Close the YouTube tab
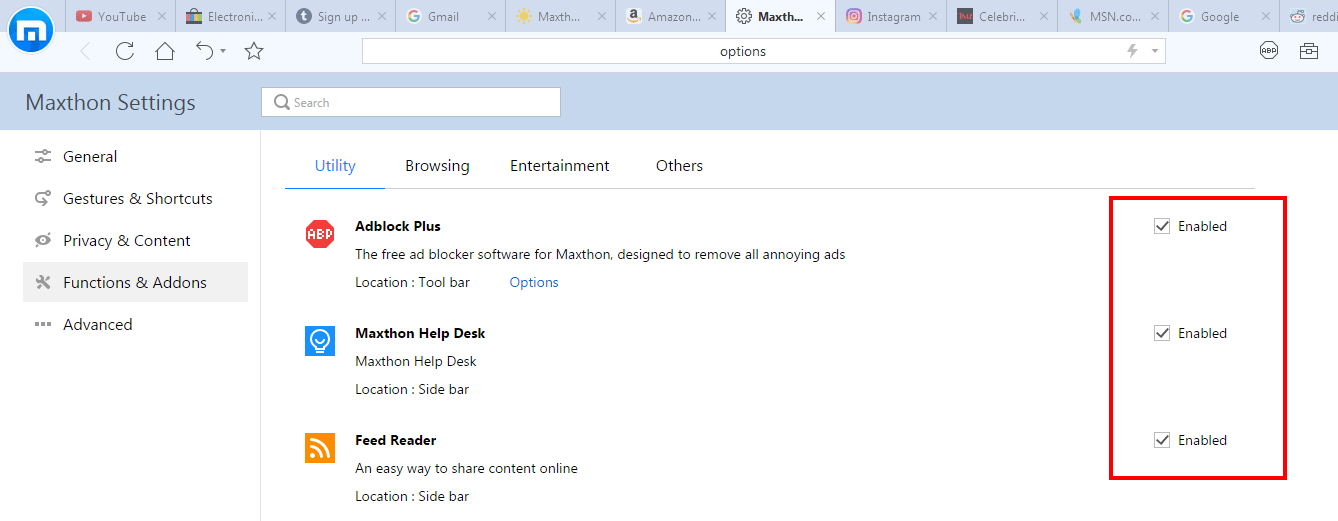Viewport: 1338px width, 521px height. 161,16
